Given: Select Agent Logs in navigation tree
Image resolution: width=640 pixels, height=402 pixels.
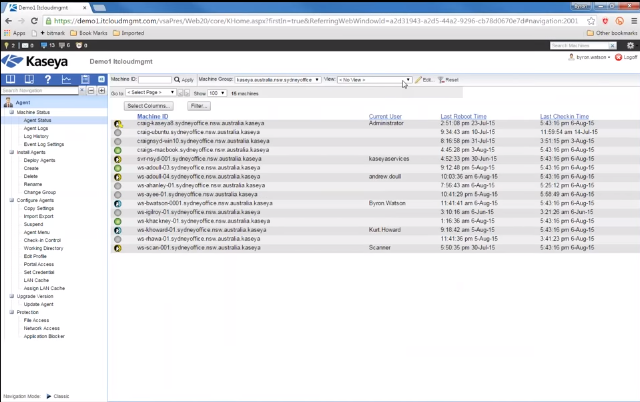Looking at the screenshot, I should click(36, 128).
